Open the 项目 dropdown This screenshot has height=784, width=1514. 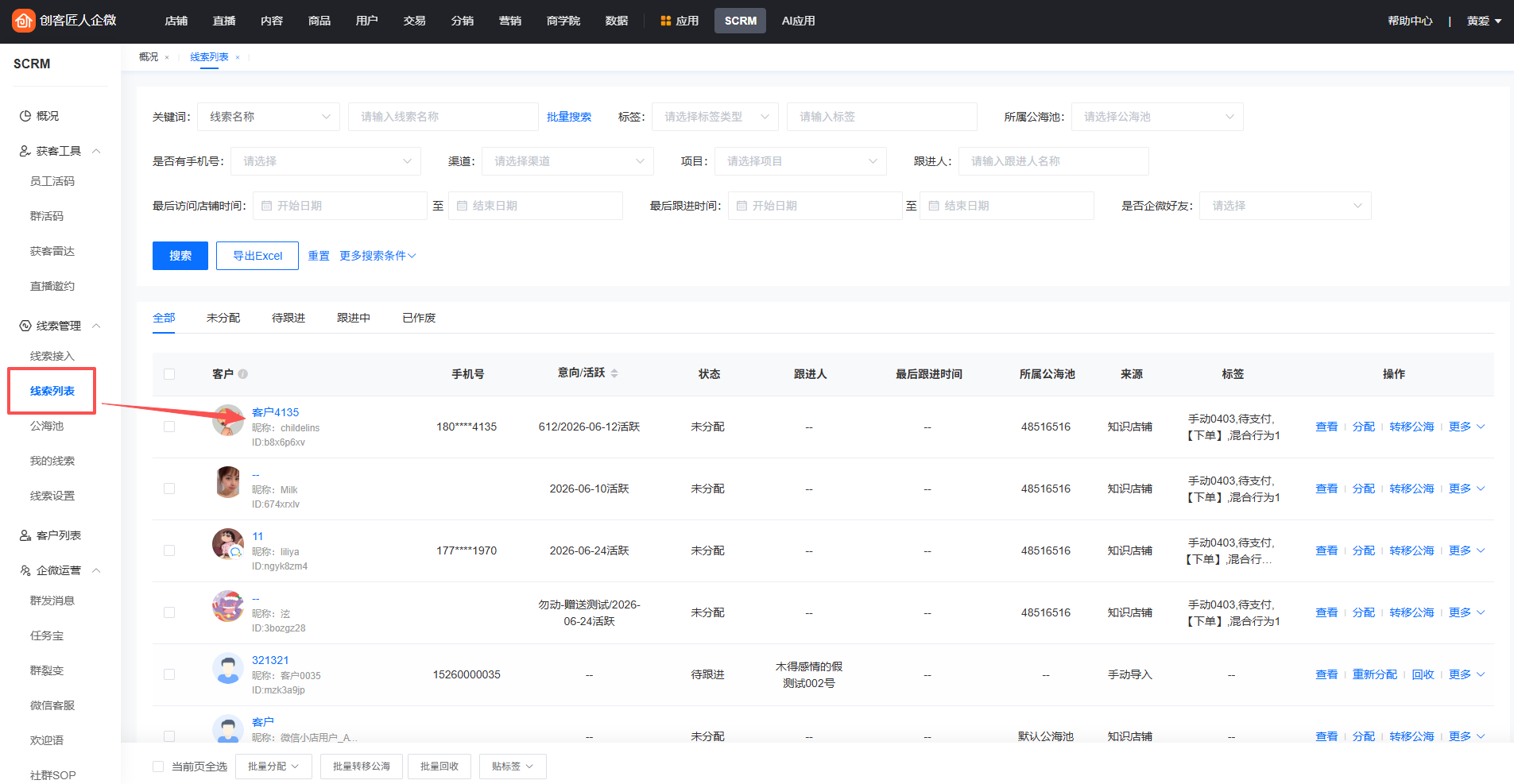coord(800,161)
